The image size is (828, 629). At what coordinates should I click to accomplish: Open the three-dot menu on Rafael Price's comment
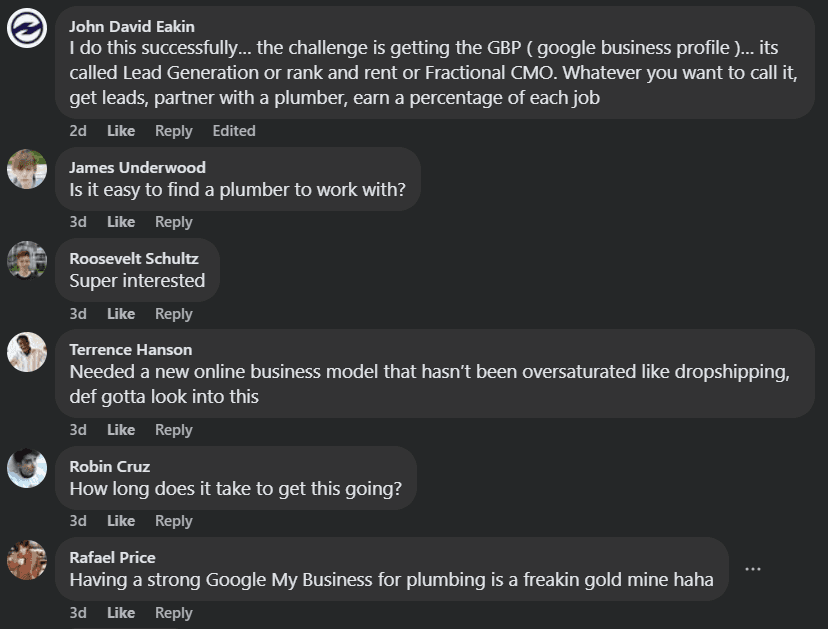coord(752,569)
